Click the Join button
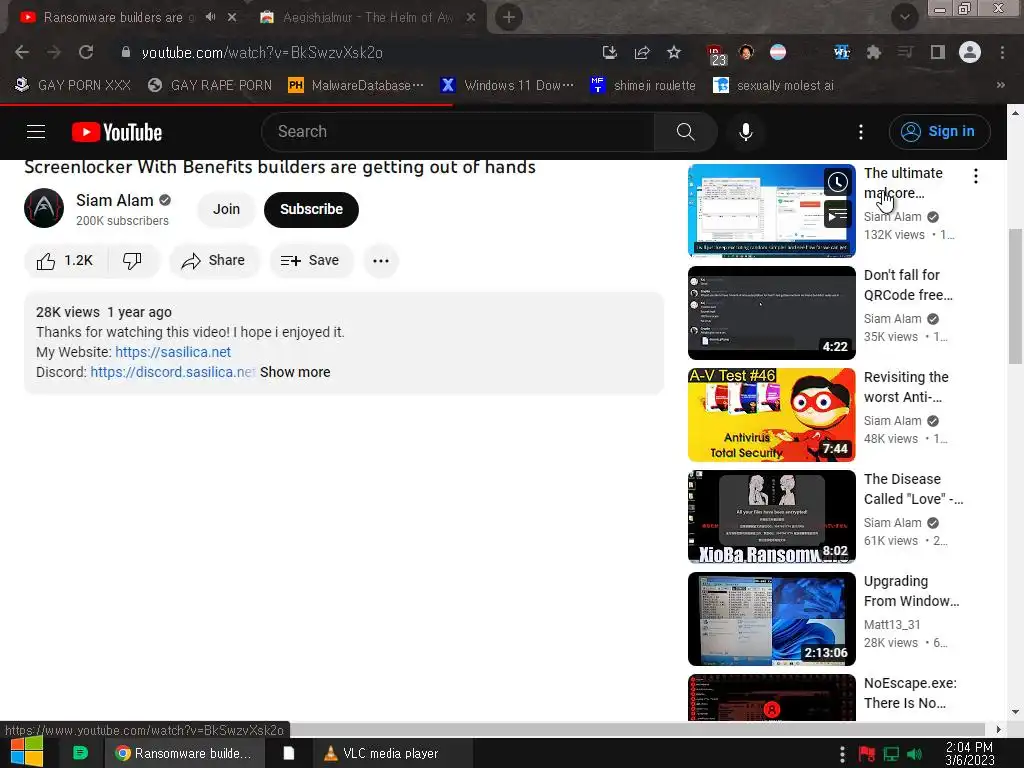 (226, 210)
